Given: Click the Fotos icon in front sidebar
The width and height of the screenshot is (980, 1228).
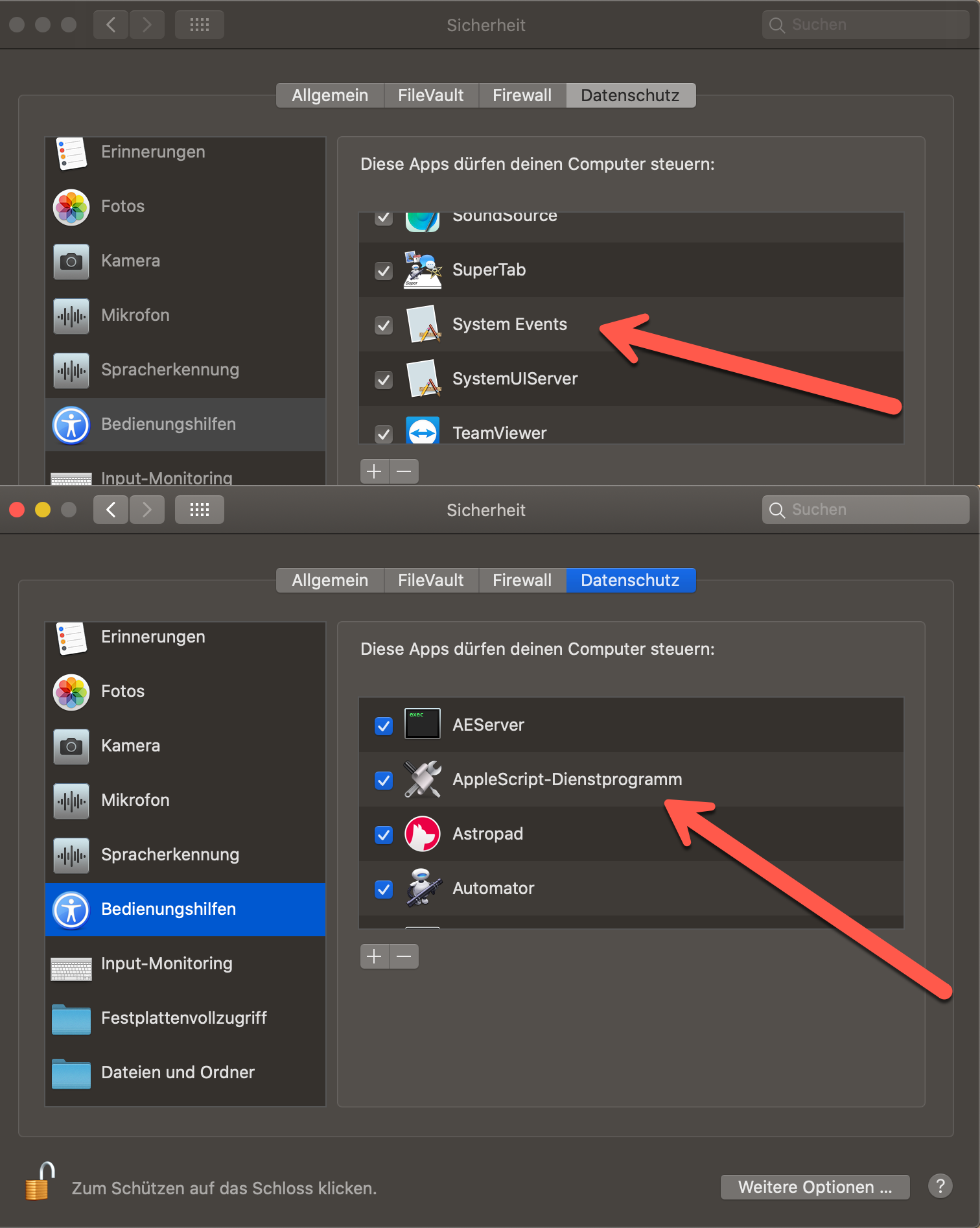Looking at the screenshot, I should pyautogui.click(x=71, y=692).
